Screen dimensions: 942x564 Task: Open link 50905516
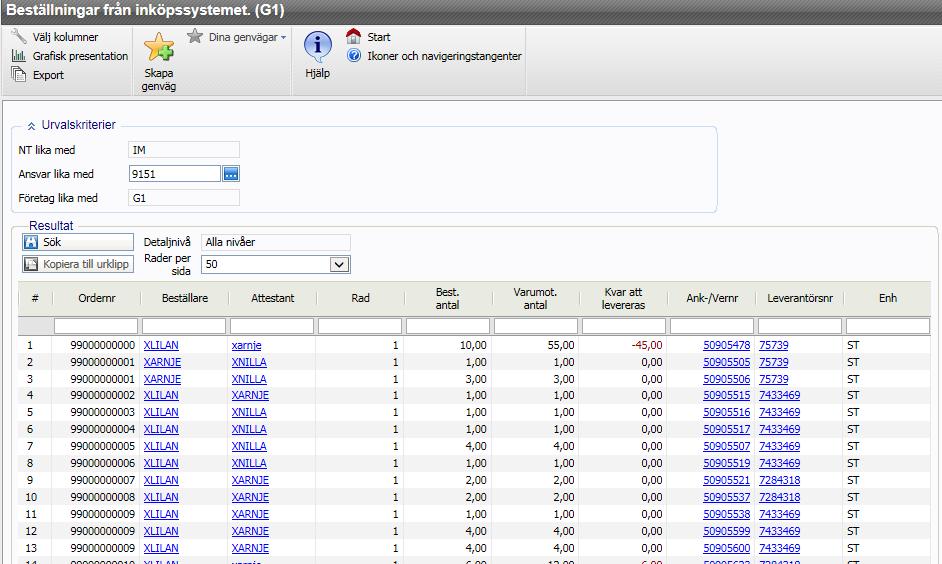tap(726, 412)
